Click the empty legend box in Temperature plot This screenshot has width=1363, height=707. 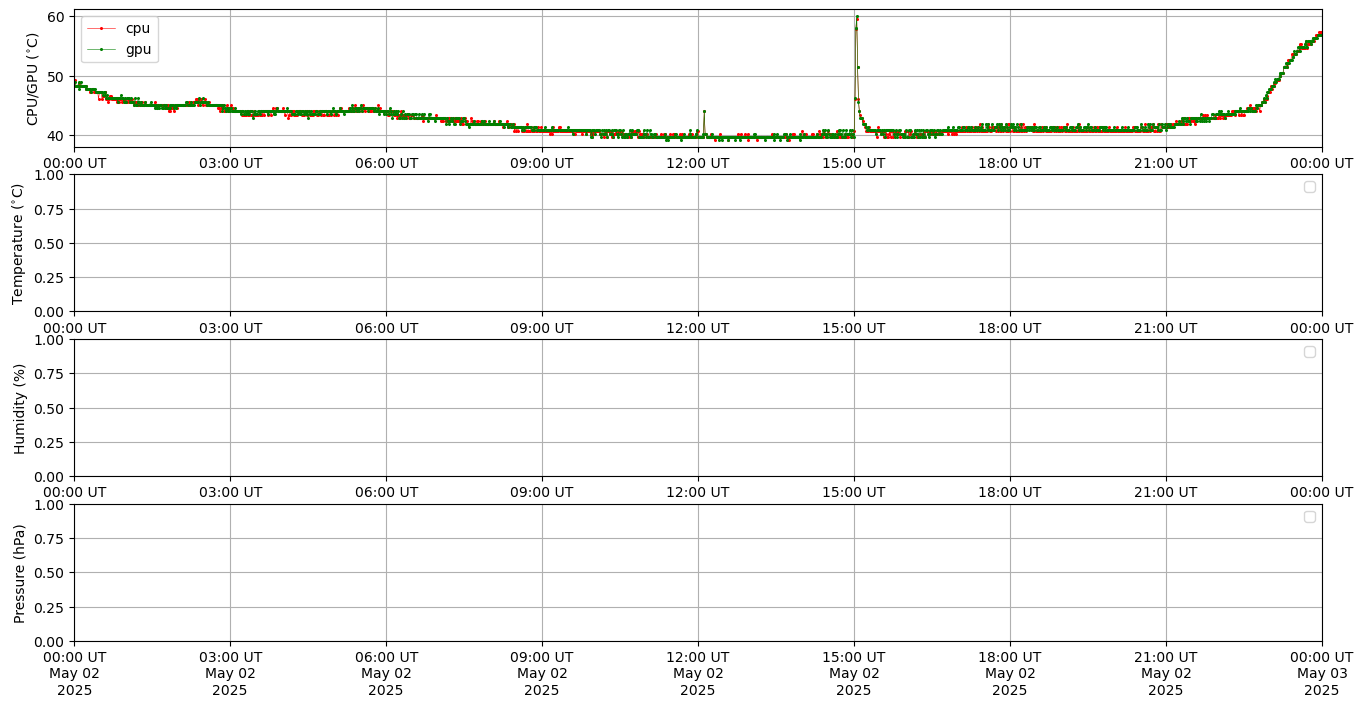click(1309, 187)
